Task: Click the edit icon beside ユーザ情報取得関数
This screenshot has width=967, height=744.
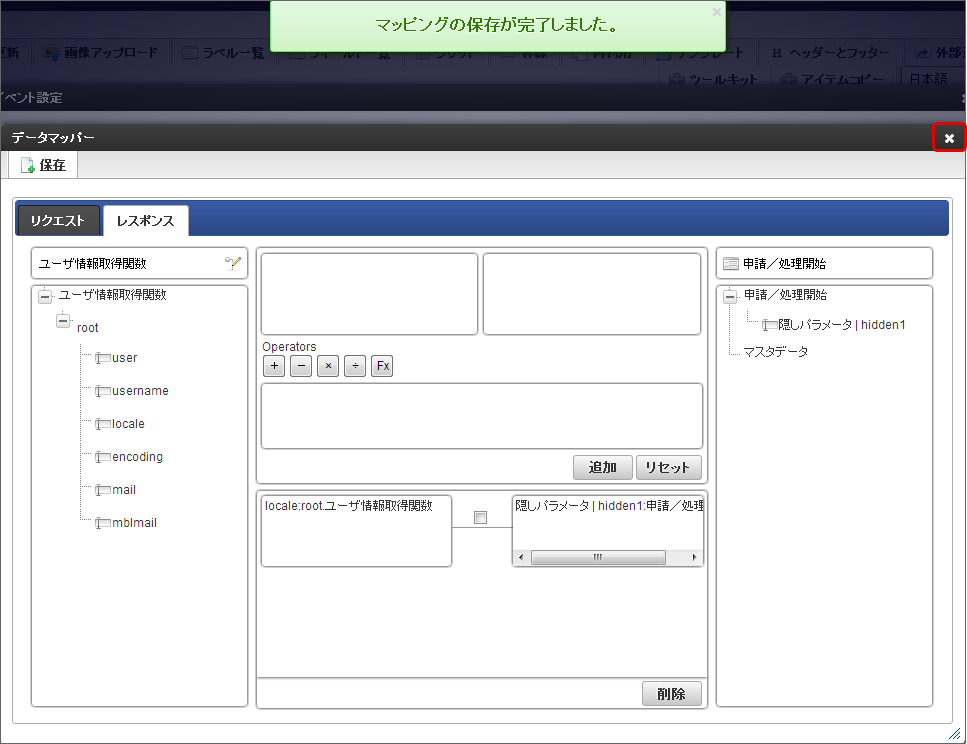Action: pyautogui.click(x=233, y=264)
